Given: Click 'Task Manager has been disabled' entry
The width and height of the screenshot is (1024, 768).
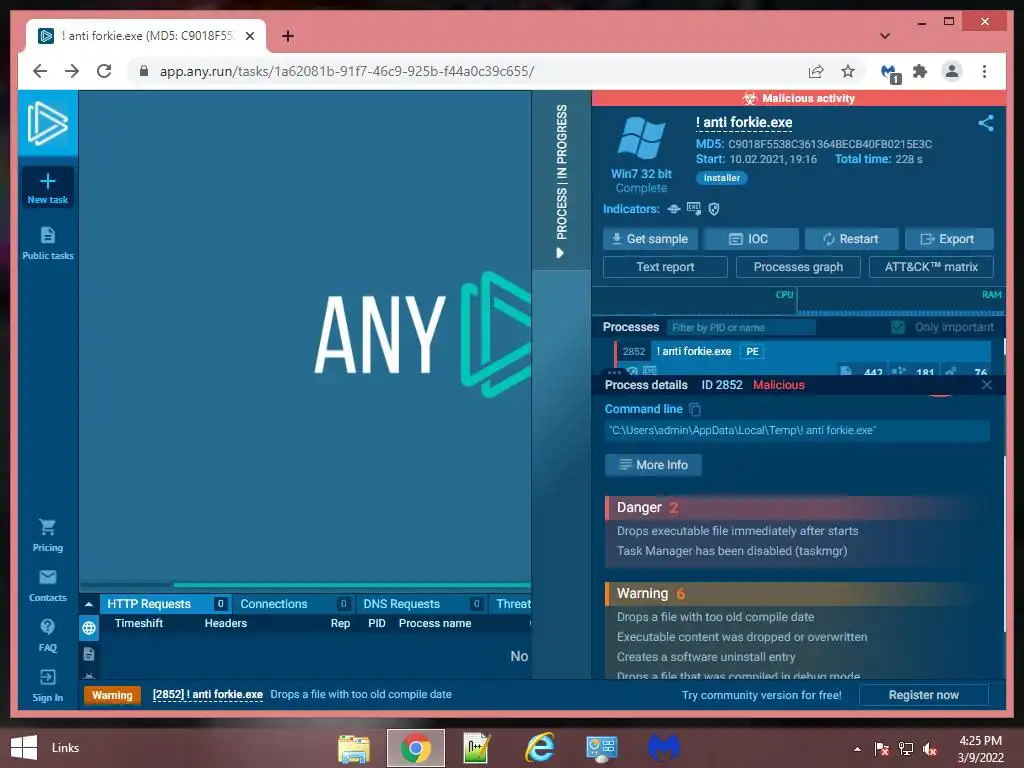Looking at the screenshot, I should point(732,551).
